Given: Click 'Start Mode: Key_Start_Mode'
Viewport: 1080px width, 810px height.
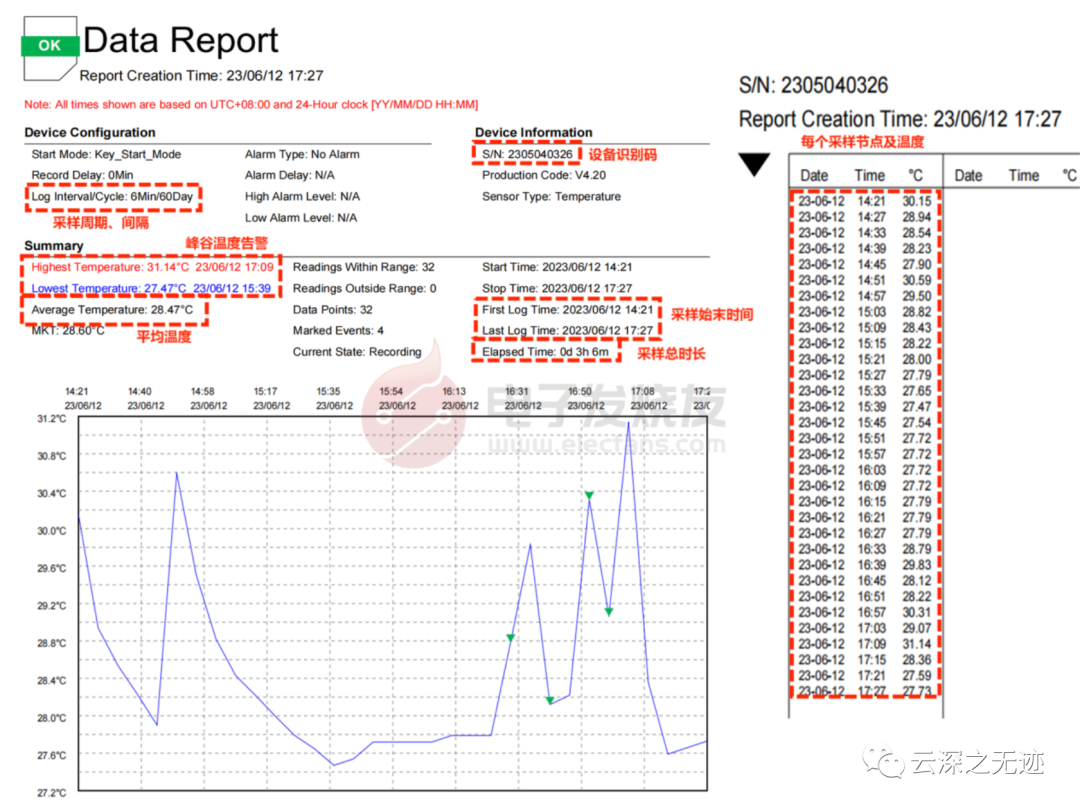Looking at the screenshot, I should click(106, 154).
